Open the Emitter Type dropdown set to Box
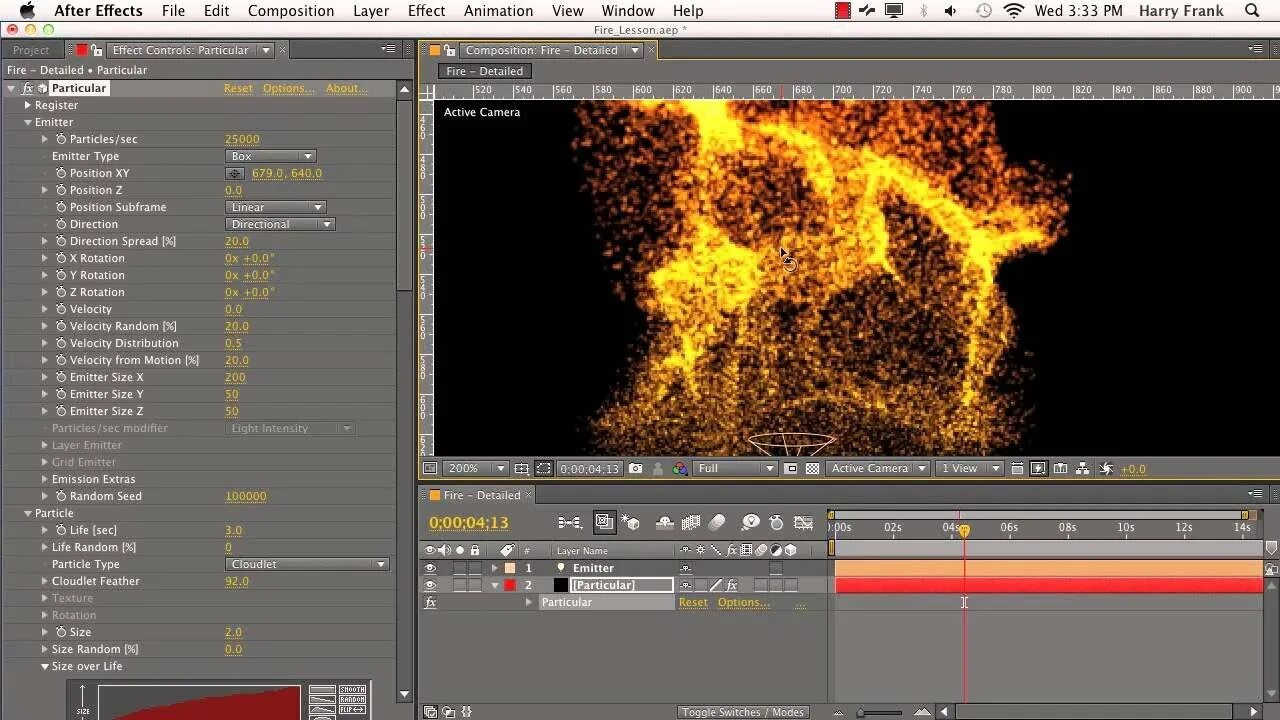1280x720 pixels. tap(271, 156)
